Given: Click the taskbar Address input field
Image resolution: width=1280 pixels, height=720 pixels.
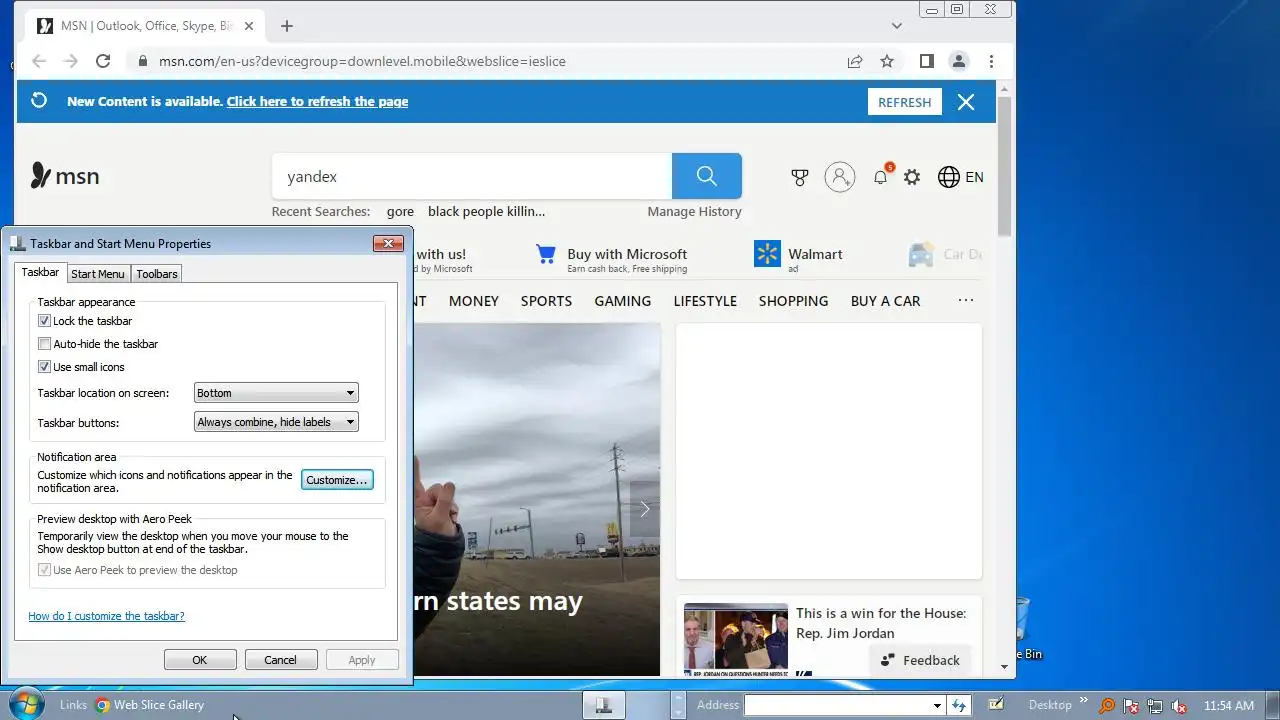Looking at the screenshot, I should click(x=836, y=705).
